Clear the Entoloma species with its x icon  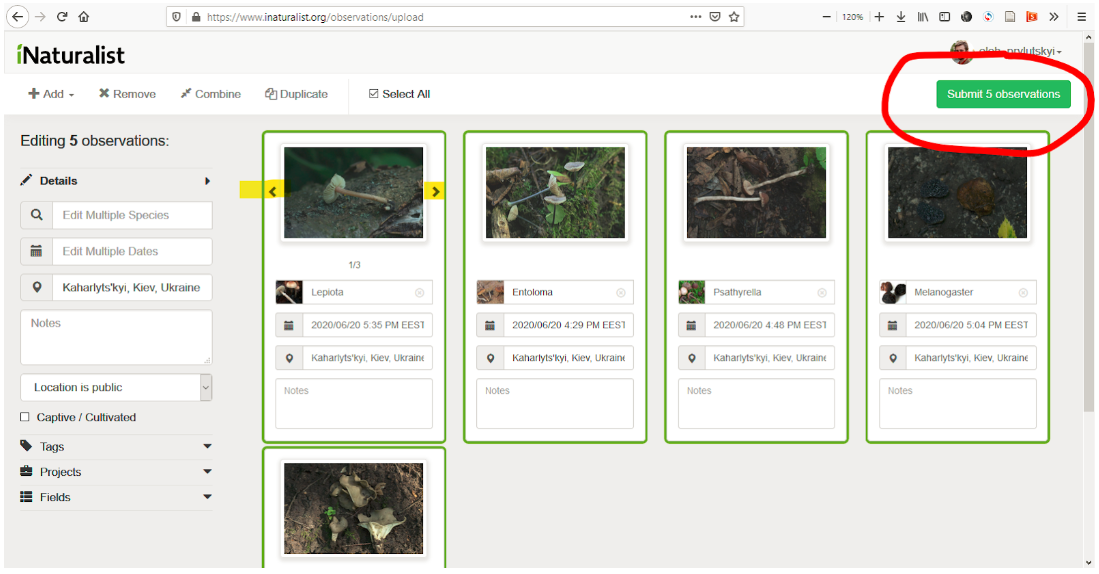pos(621,293)
